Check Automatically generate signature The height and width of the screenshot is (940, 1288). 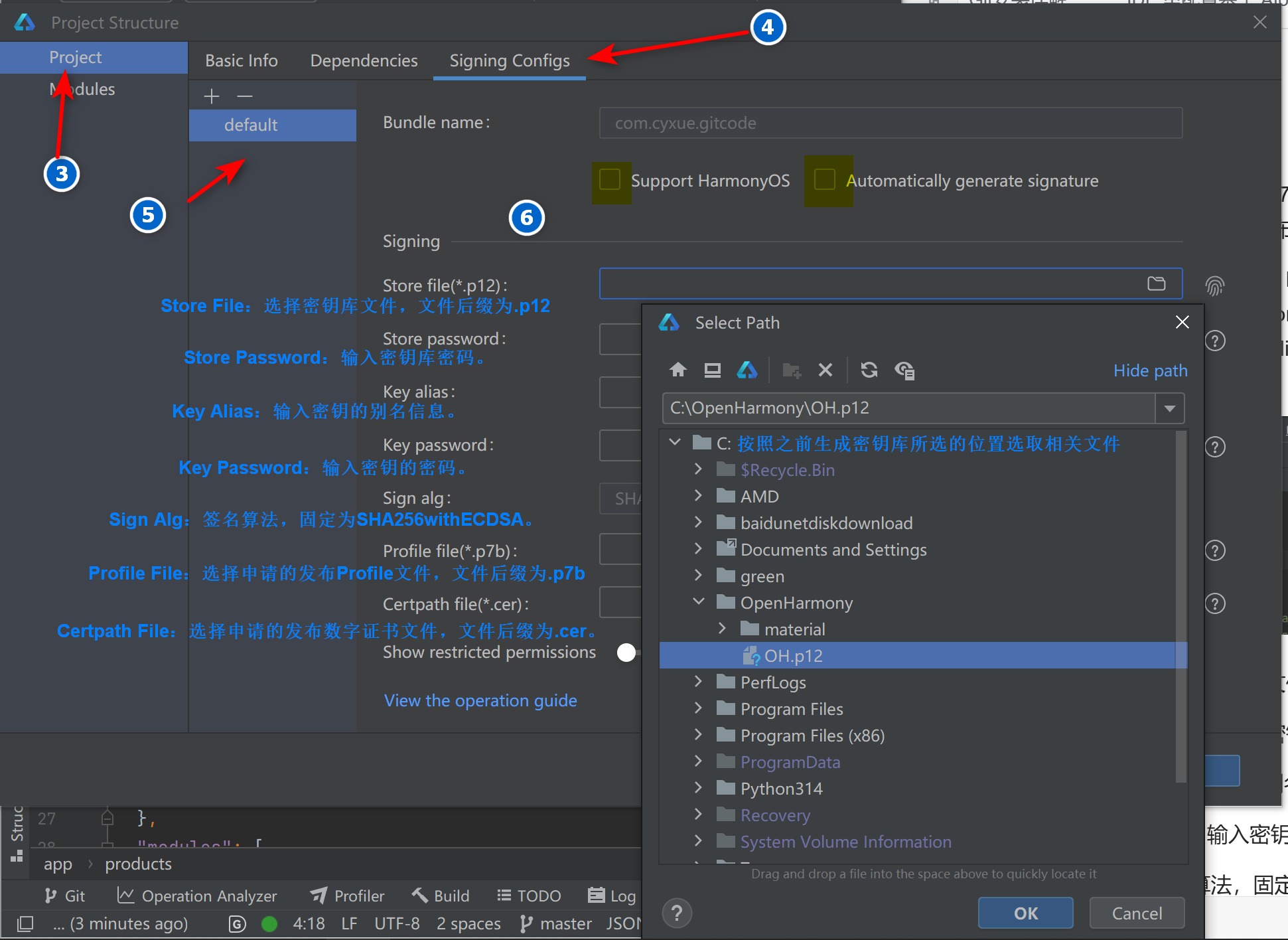click(824, 179)
